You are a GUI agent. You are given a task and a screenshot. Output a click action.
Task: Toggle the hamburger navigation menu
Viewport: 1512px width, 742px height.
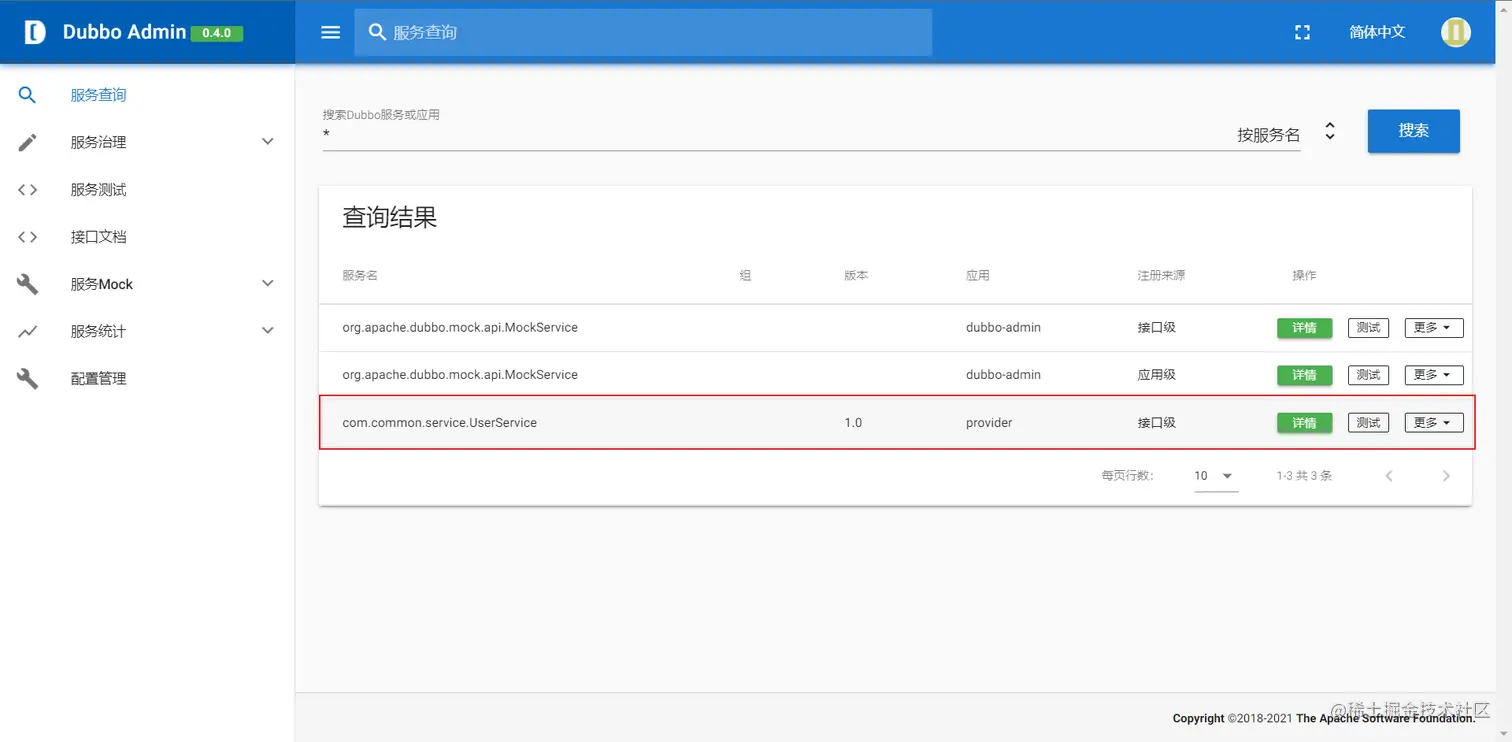click(x=331, y=32)
